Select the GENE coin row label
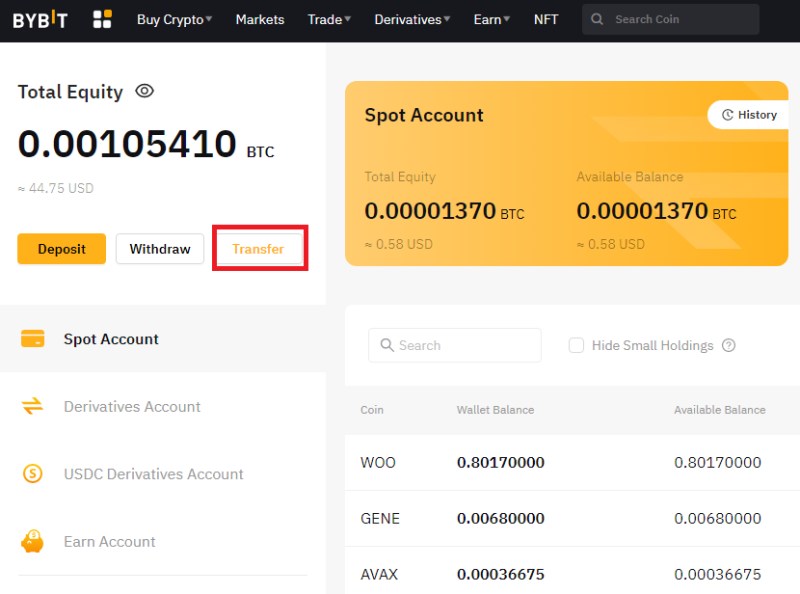This screenshot has width=800, height=594. tap(380, 518)
